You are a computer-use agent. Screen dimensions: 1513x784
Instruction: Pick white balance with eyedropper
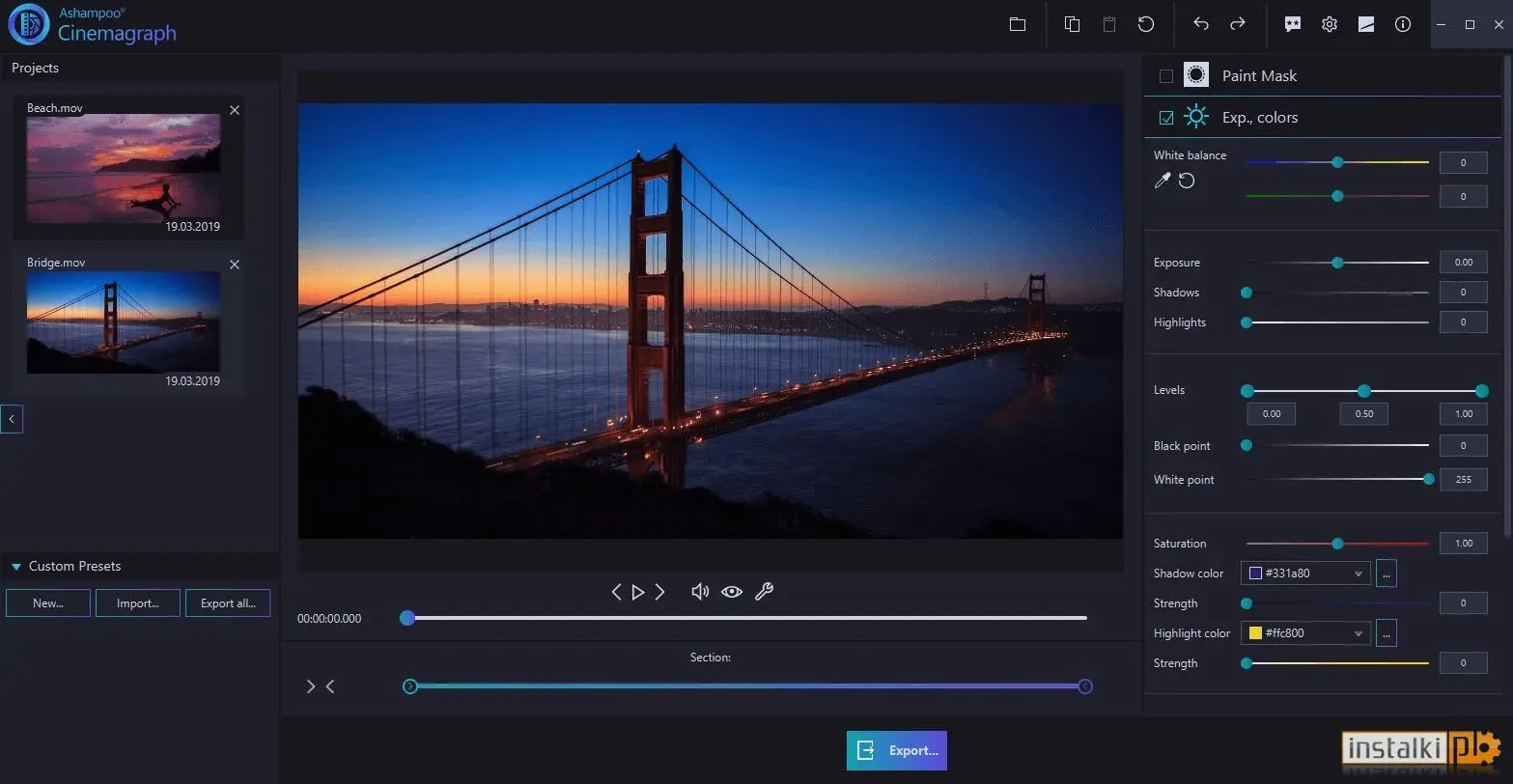(x=1163, y=181)
